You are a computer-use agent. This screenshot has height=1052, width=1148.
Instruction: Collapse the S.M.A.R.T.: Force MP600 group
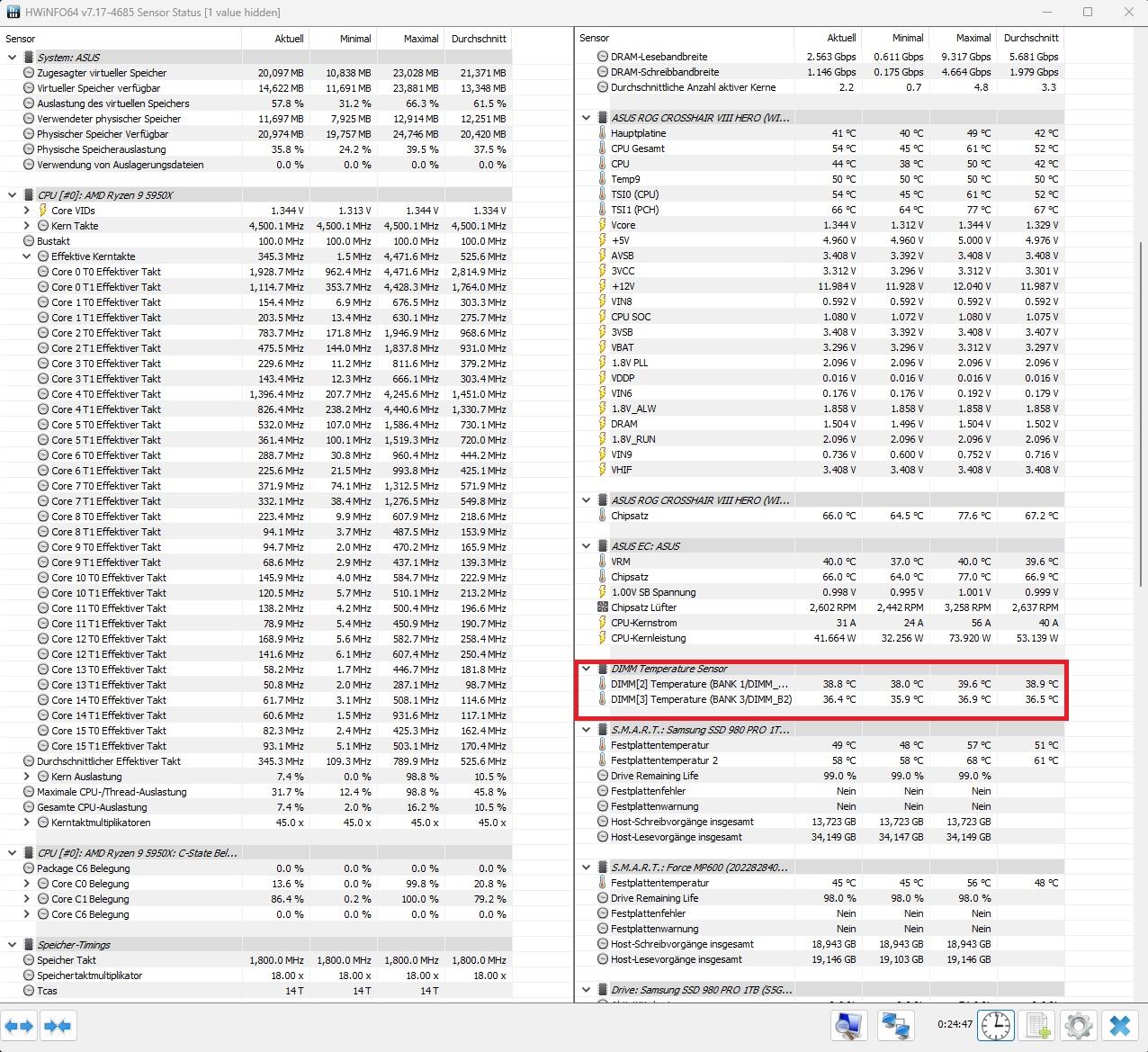pyautogui.click(x=587, y=868)
